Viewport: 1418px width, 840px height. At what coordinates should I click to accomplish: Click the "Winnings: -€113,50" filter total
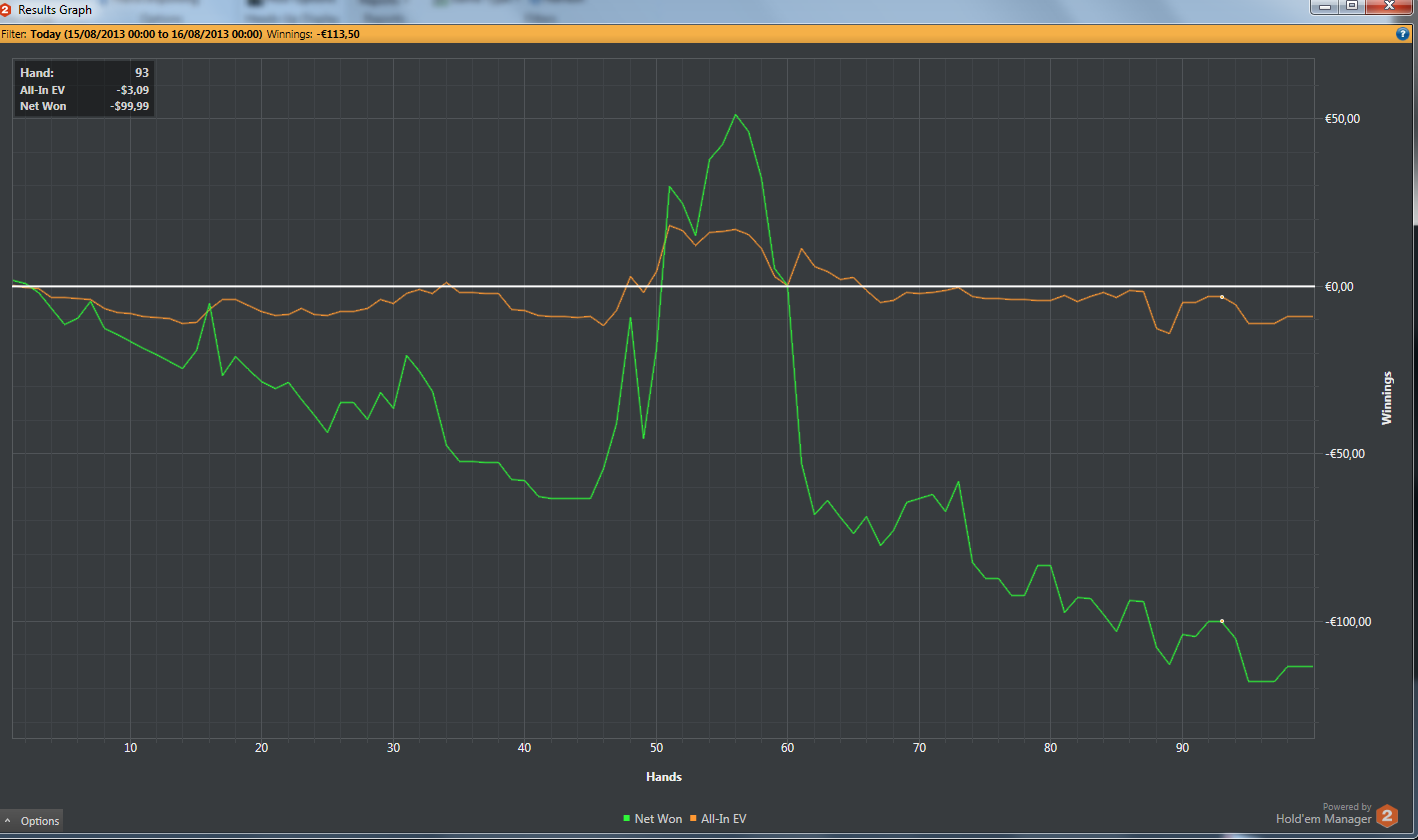click(x=313, y=34)
